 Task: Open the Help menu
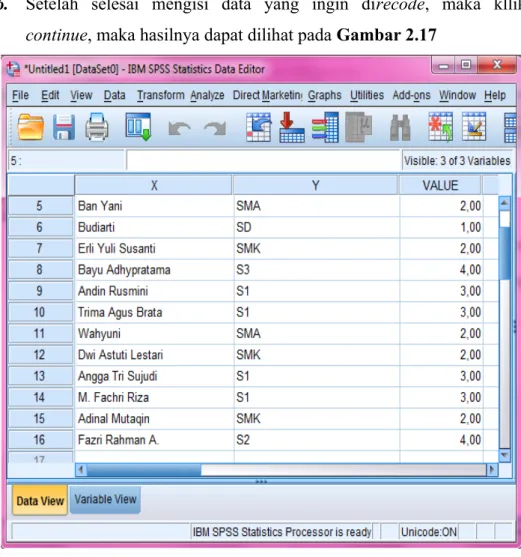point(495,95)
